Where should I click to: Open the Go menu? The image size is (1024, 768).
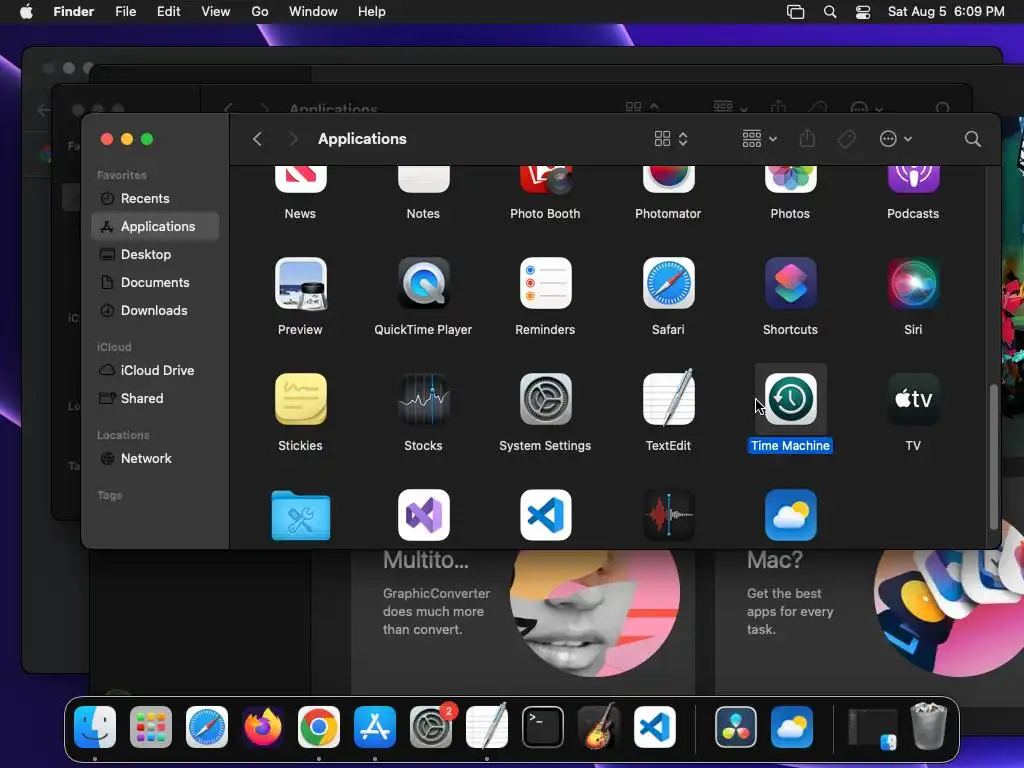point(260,12)
